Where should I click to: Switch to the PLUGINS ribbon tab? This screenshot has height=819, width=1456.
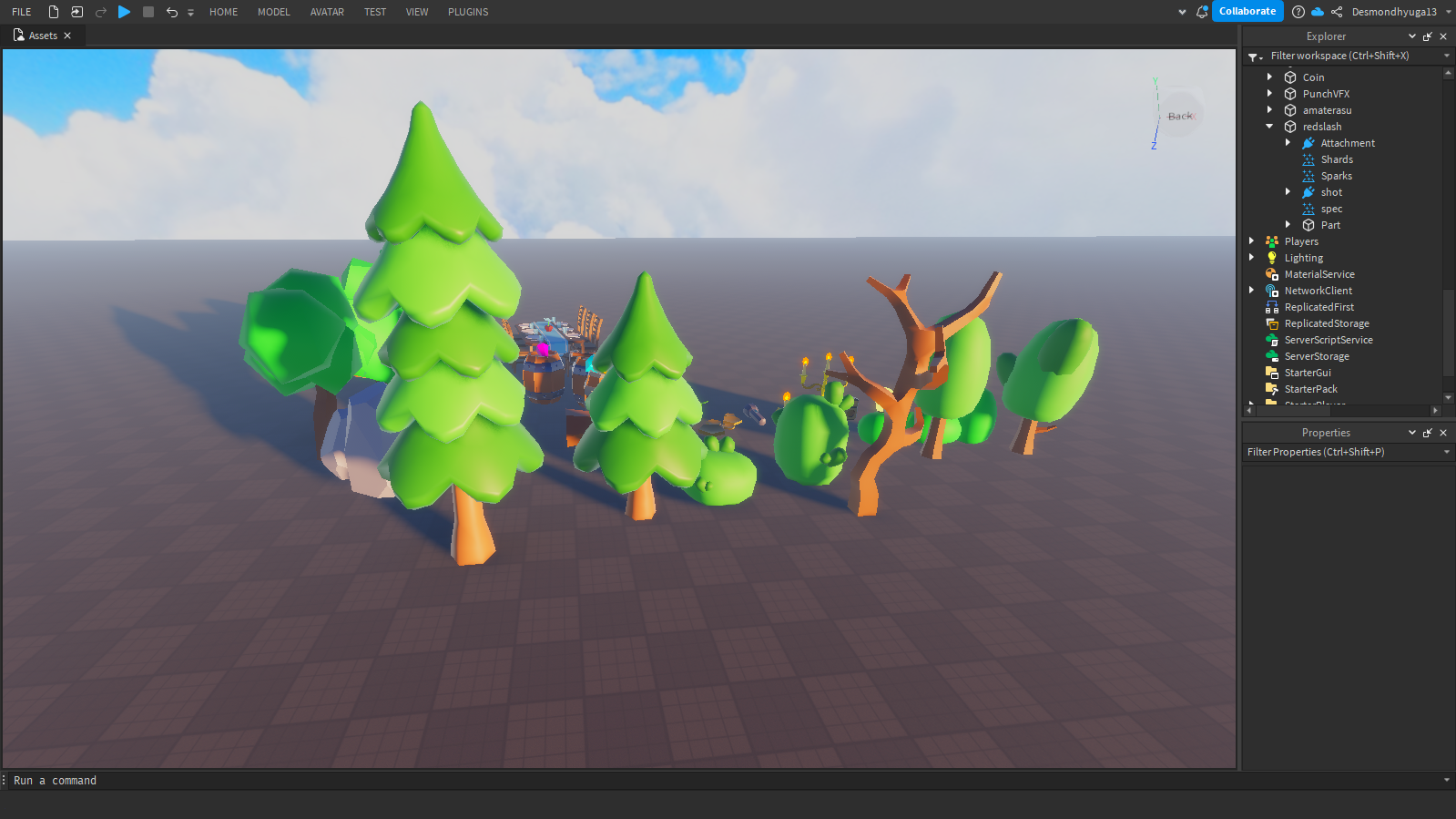click(x=468, y=12)
